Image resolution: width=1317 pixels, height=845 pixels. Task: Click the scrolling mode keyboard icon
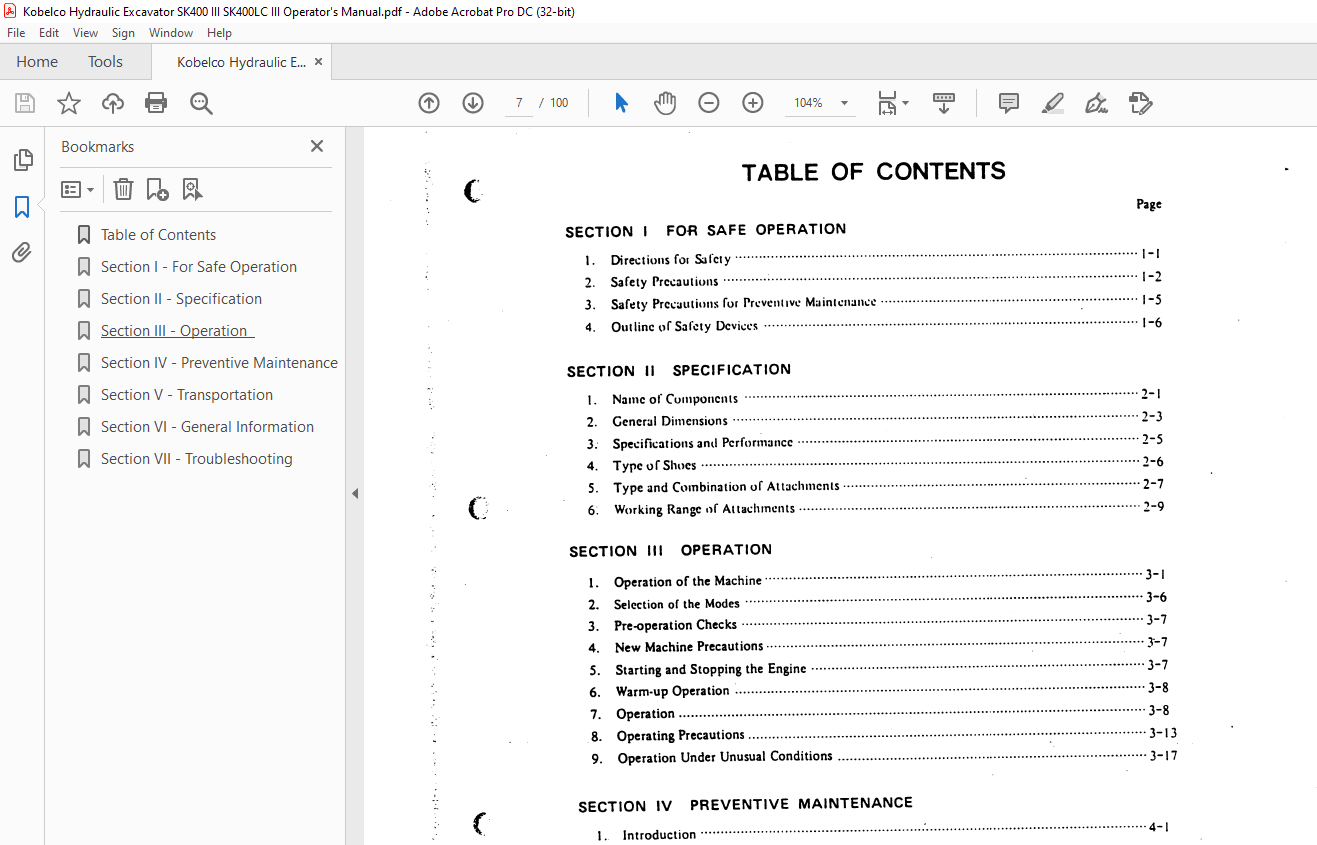point(944,103)
